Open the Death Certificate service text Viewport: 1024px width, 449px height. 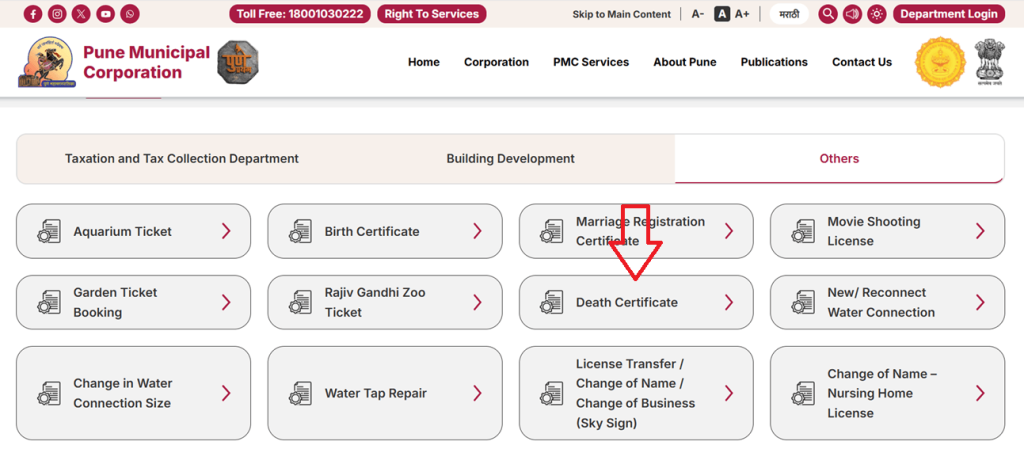click(627, 302)
